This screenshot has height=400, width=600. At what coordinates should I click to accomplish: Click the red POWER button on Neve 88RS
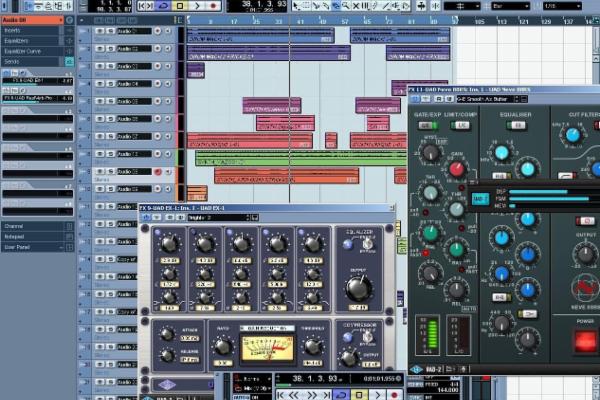click(x=584, y=340)
